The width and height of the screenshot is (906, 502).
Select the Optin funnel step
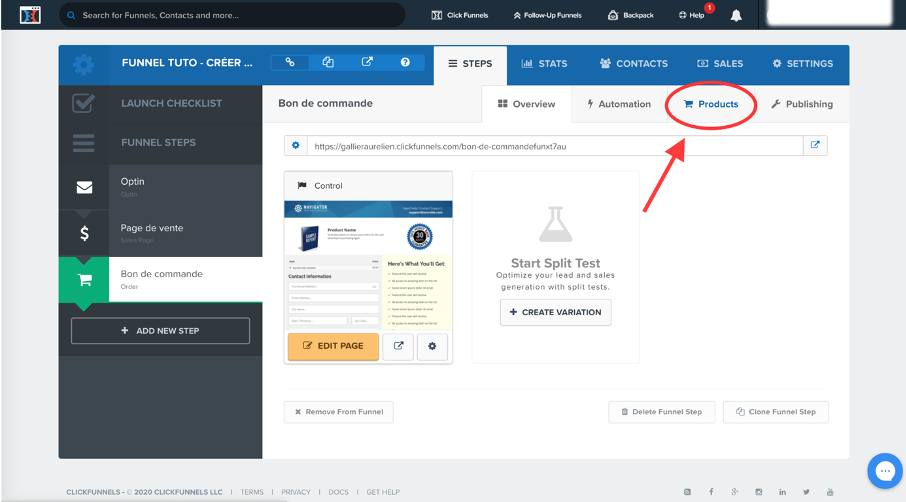[x=185, y=187]
